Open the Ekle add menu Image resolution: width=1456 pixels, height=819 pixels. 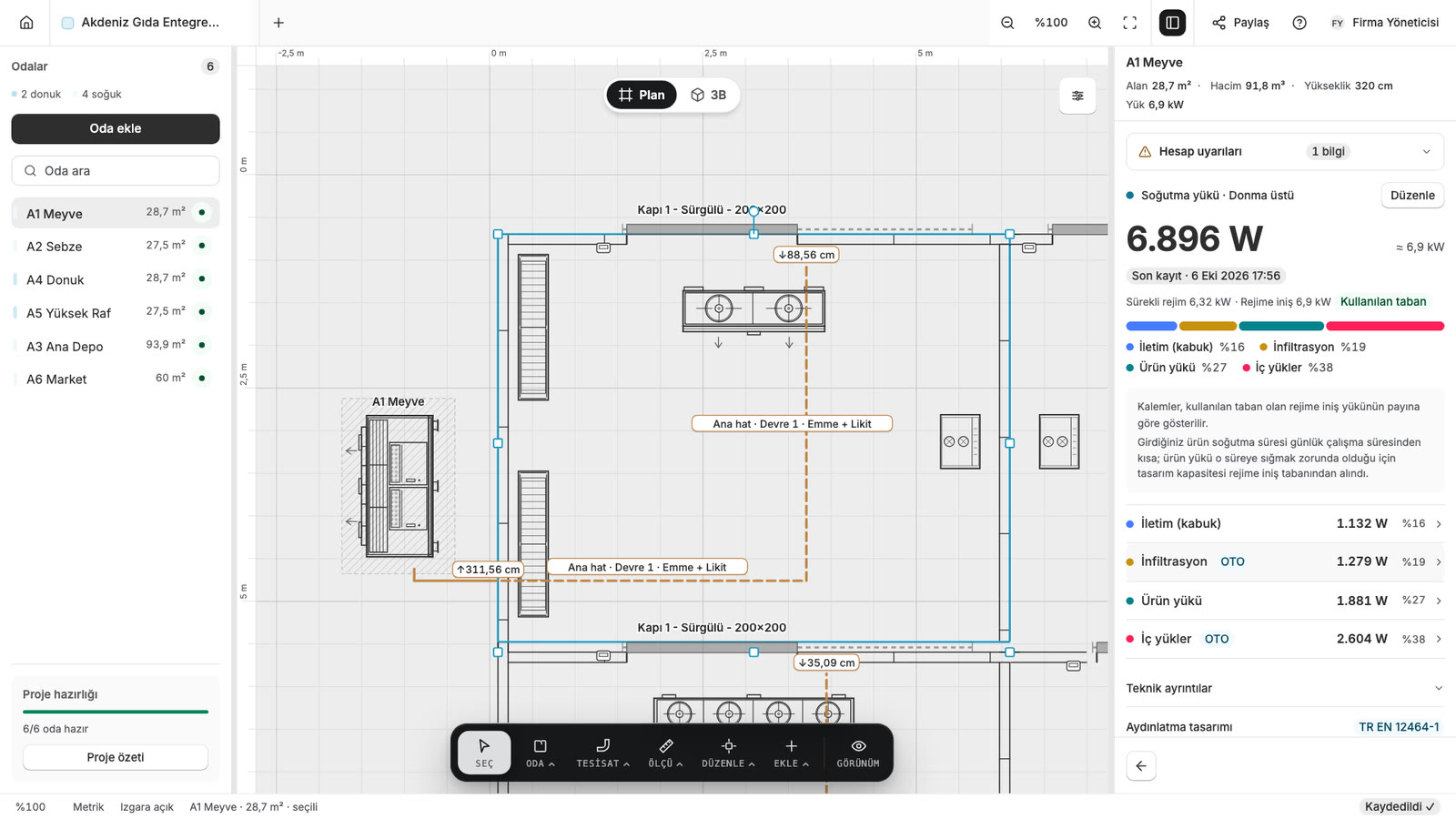coord(791,753)
